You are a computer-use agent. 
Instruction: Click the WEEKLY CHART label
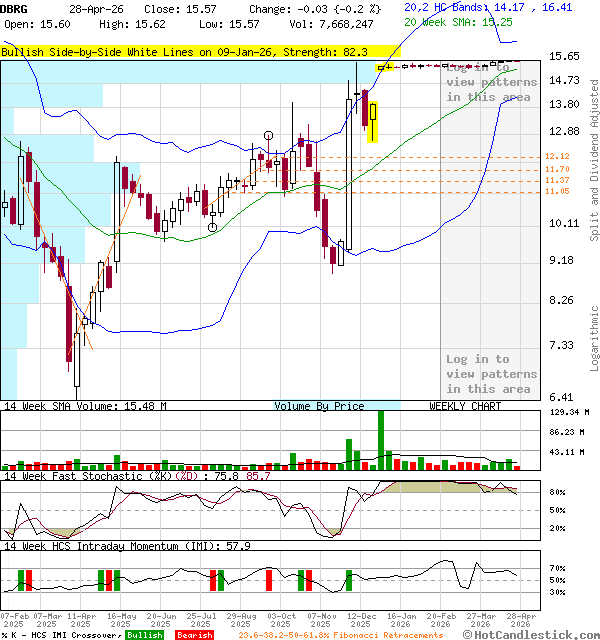tap(465, 406)
